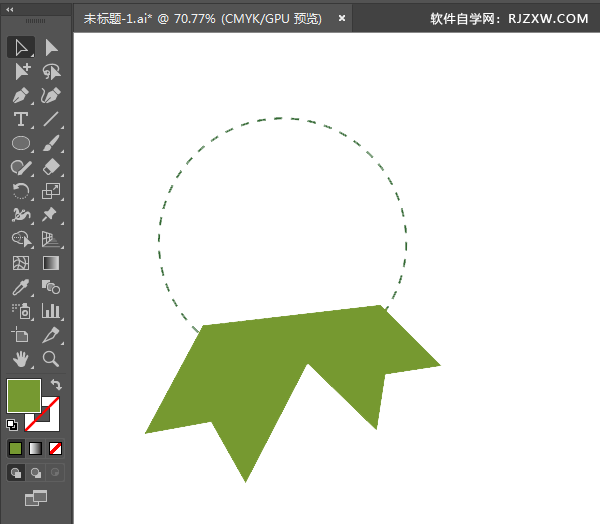The height and width of the screenshot is (524, 600).
Task: Select the Line Segment tool
Action: pos(51,119)
